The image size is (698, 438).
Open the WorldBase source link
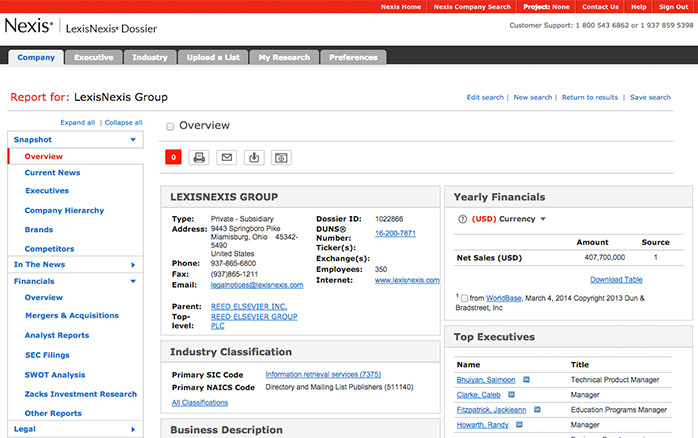[503, 298]
